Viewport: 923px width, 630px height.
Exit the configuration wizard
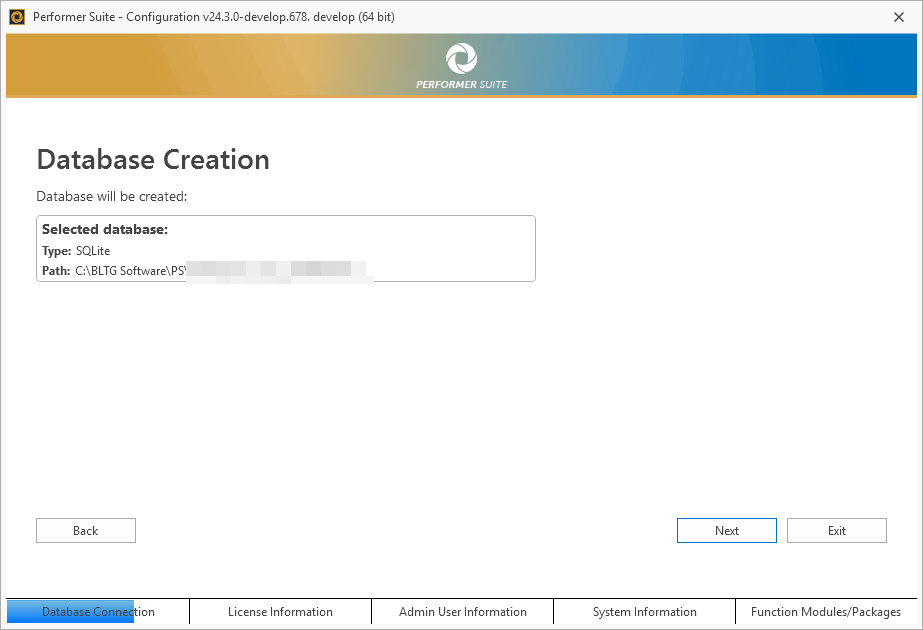pyautogui.click(x=836, y=531)
